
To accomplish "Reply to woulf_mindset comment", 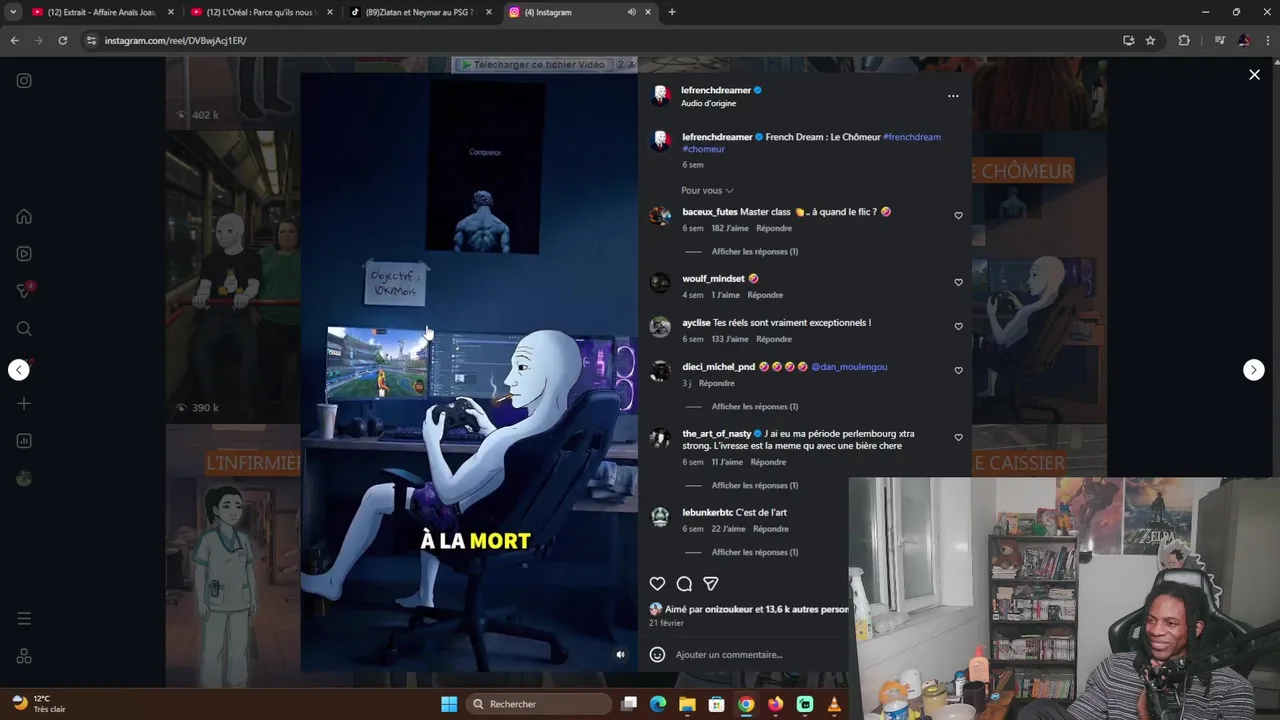I will (x=765, y=295).
